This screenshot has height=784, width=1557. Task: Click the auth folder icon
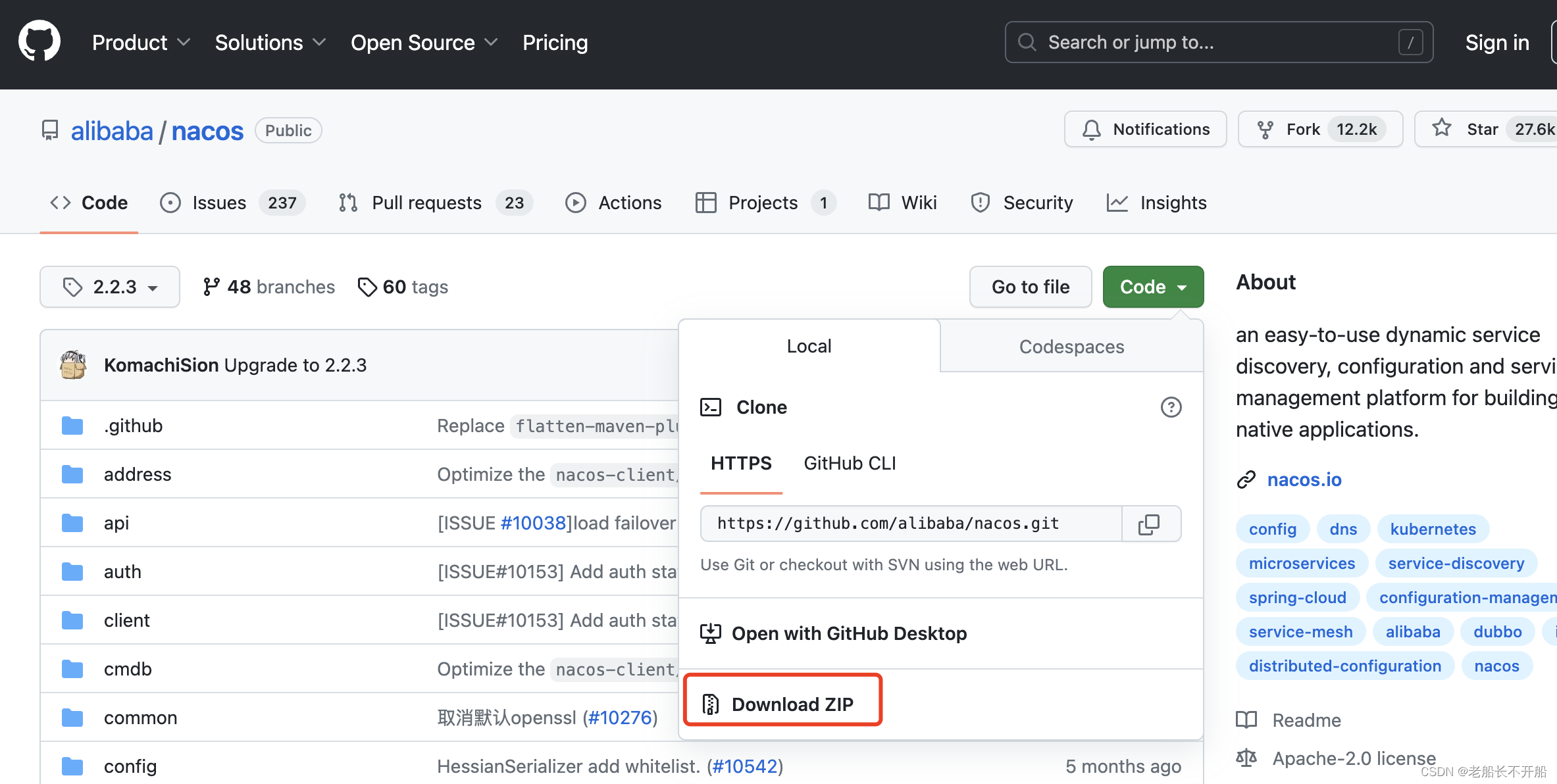pyautogui.click(x=72, y=572)
